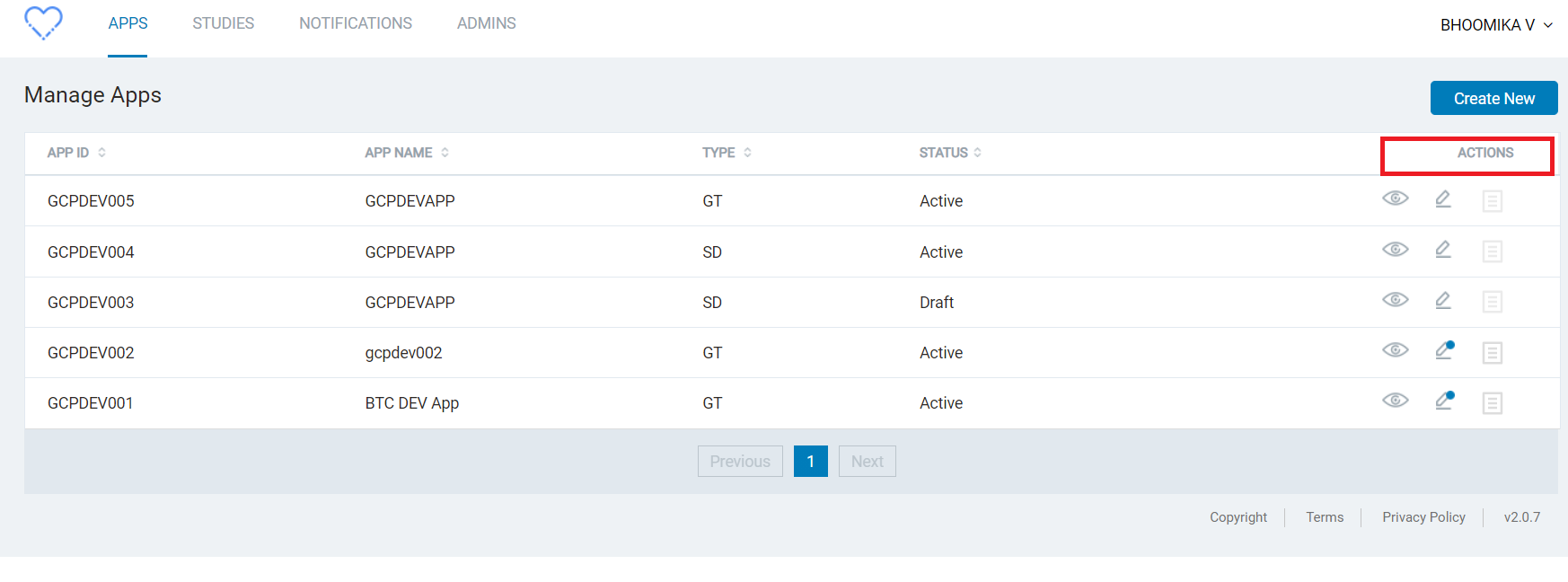Sort table by APP NAME column
Screen dimensions: 1568x582
pos(407,153)
